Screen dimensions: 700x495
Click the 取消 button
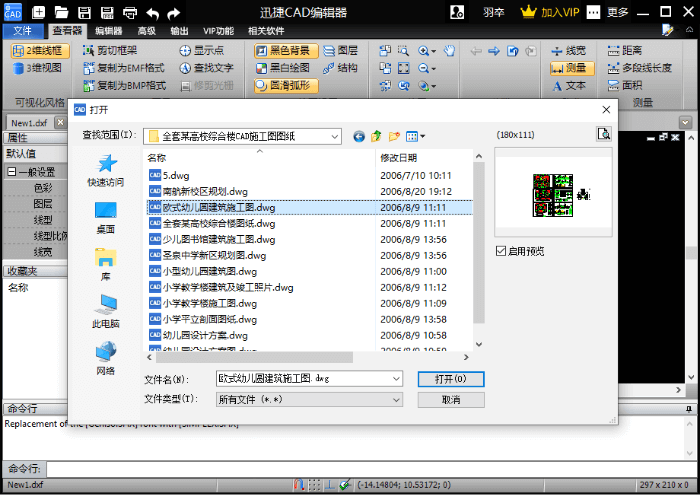[451, 400]
